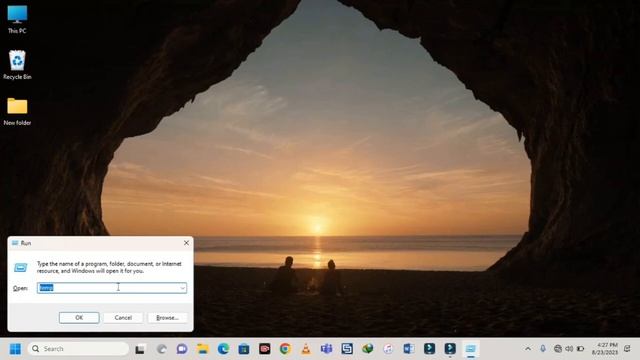Open Microsoft Store from the taskbar

tap(244, 349)
